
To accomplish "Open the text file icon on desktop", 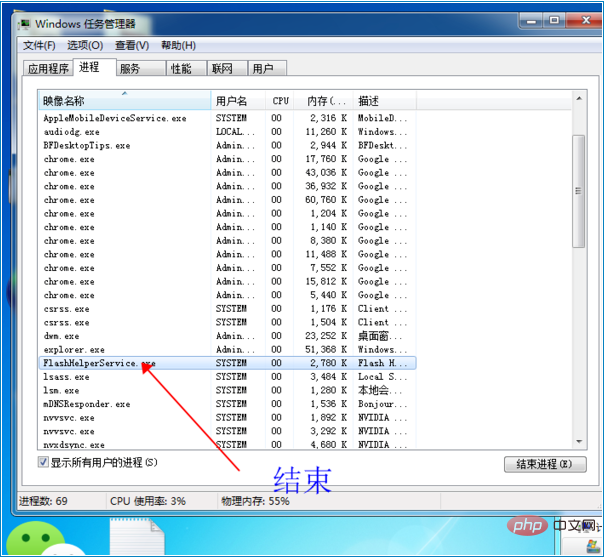I will click(x=137, y=537).
